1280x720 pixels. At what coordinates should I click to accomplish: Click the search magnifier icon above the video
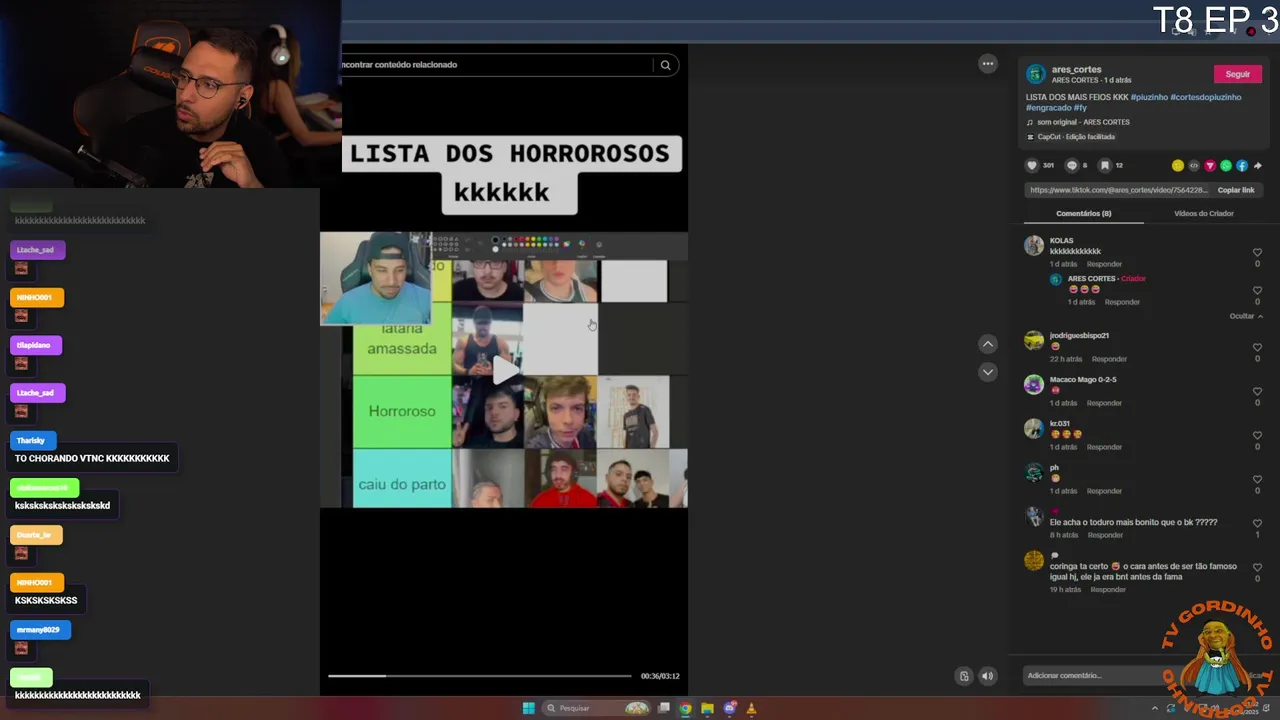click(665, 65)
